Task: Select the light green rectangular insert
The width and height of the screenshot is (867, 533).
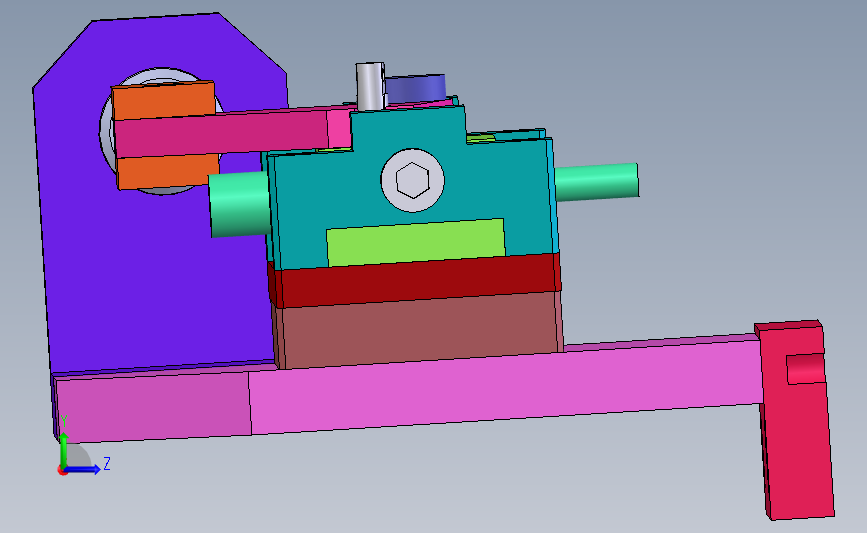Action: (416, 242)
